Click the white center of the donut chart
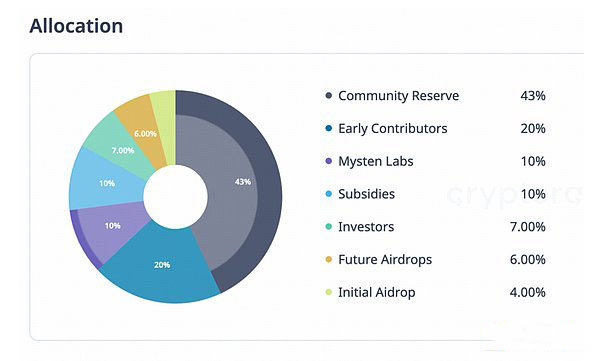 (x=176, y=197)
